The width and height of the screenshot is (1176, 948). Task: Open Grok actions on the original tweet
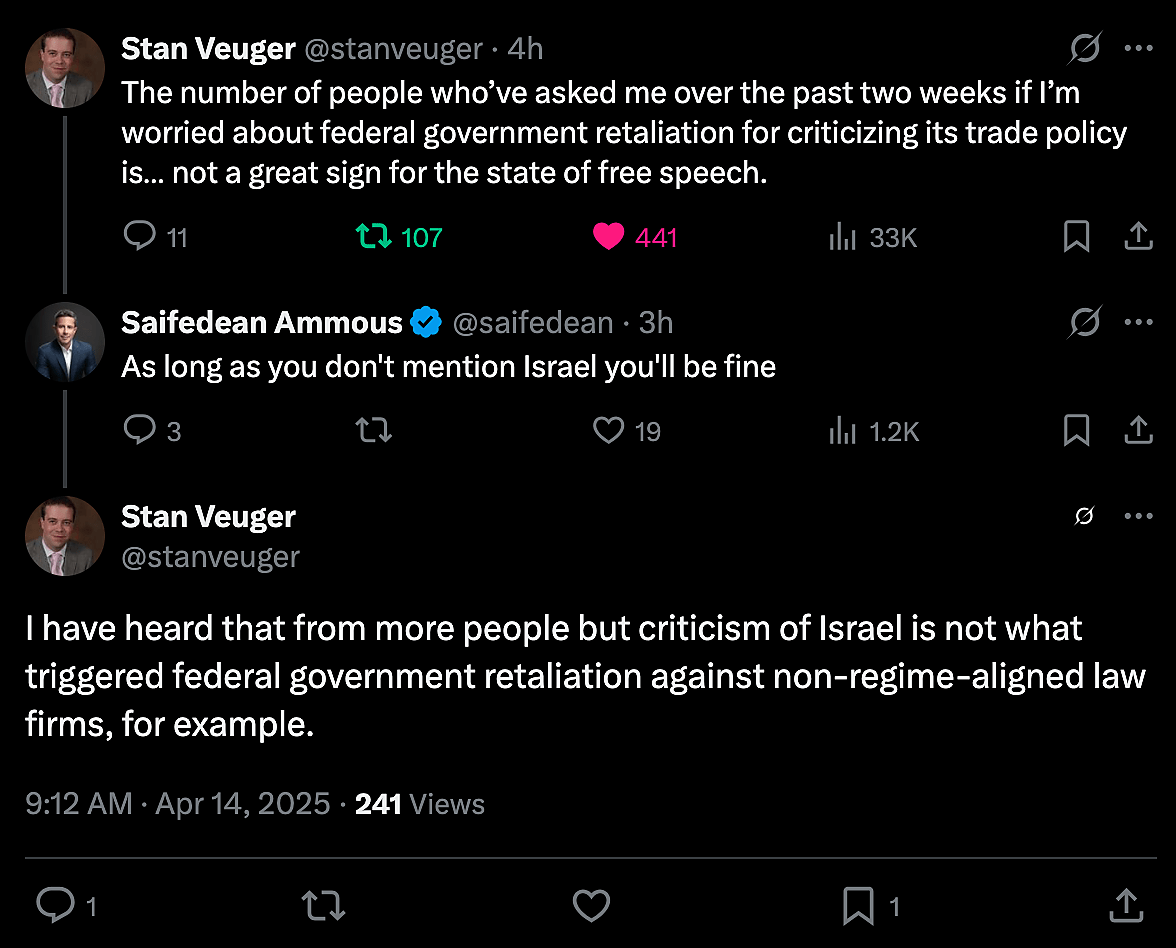coord(1084,47)
